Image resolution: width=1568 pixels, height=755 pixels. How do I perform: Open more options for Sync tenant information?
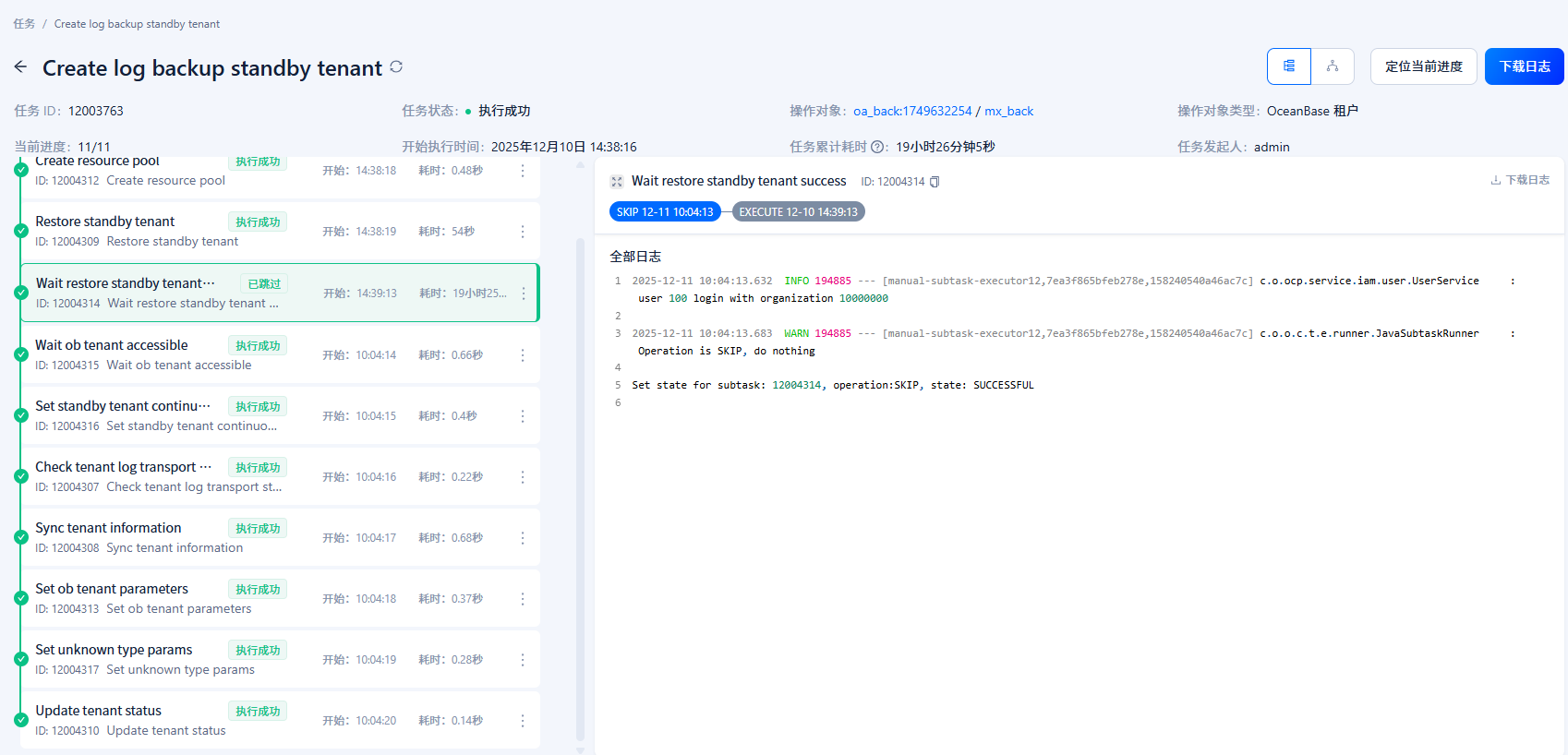(x=523, y=538)
